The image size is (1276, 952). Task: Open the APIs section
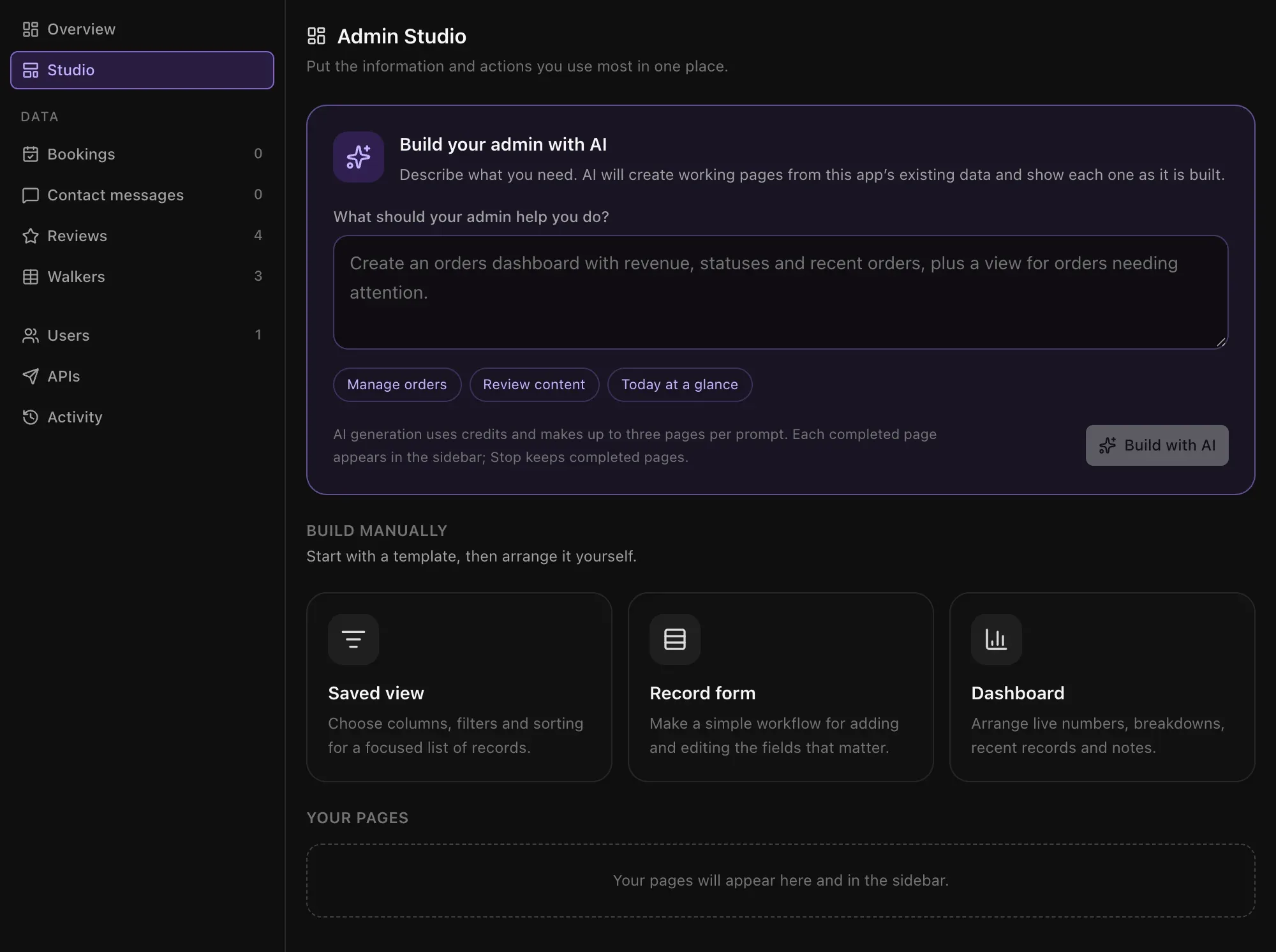point(142,376)
